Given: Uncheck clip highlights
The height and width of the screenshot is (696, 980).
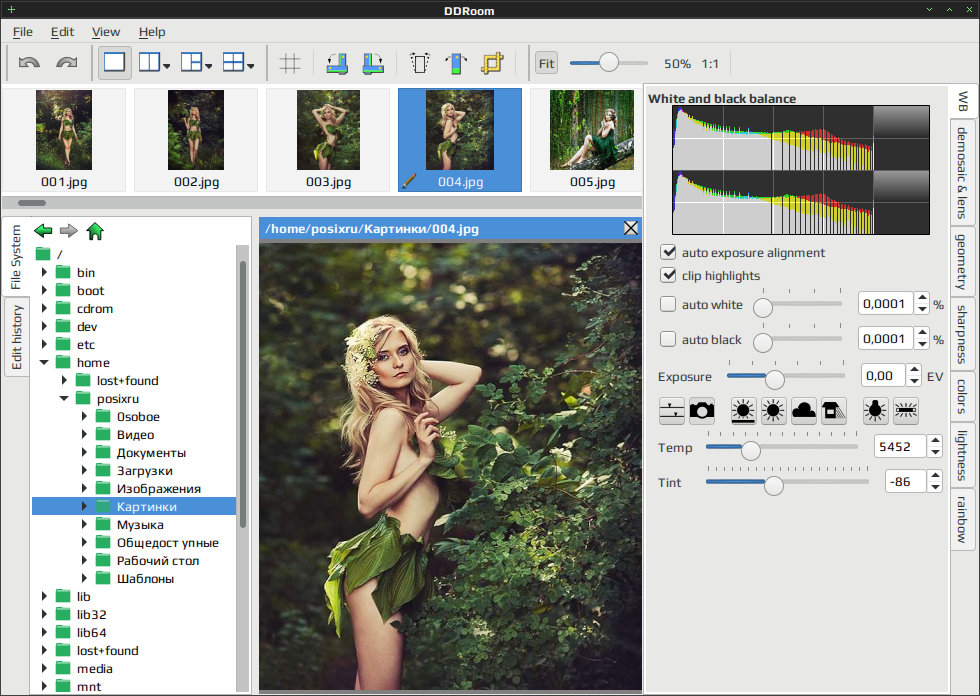Looking at the screenshot, I should click(x=668, y=275).
